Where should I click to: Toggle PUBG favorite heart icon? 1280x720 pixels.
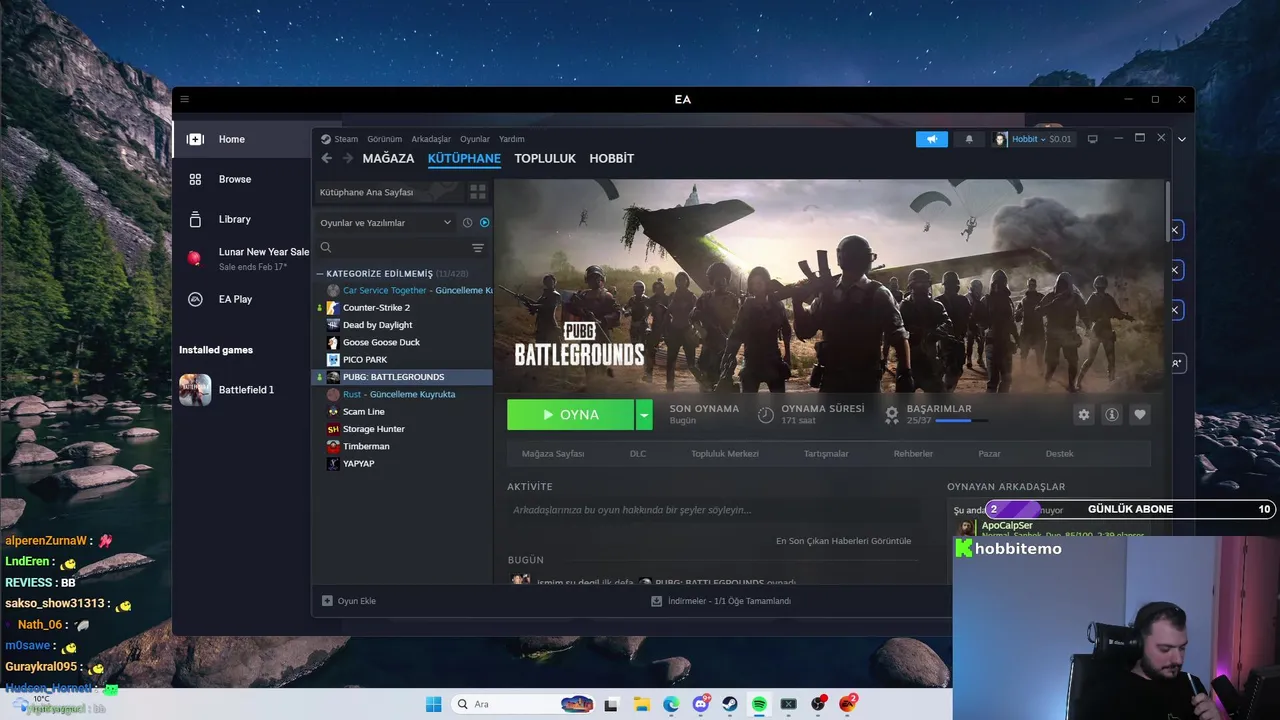pos(1139,415)
